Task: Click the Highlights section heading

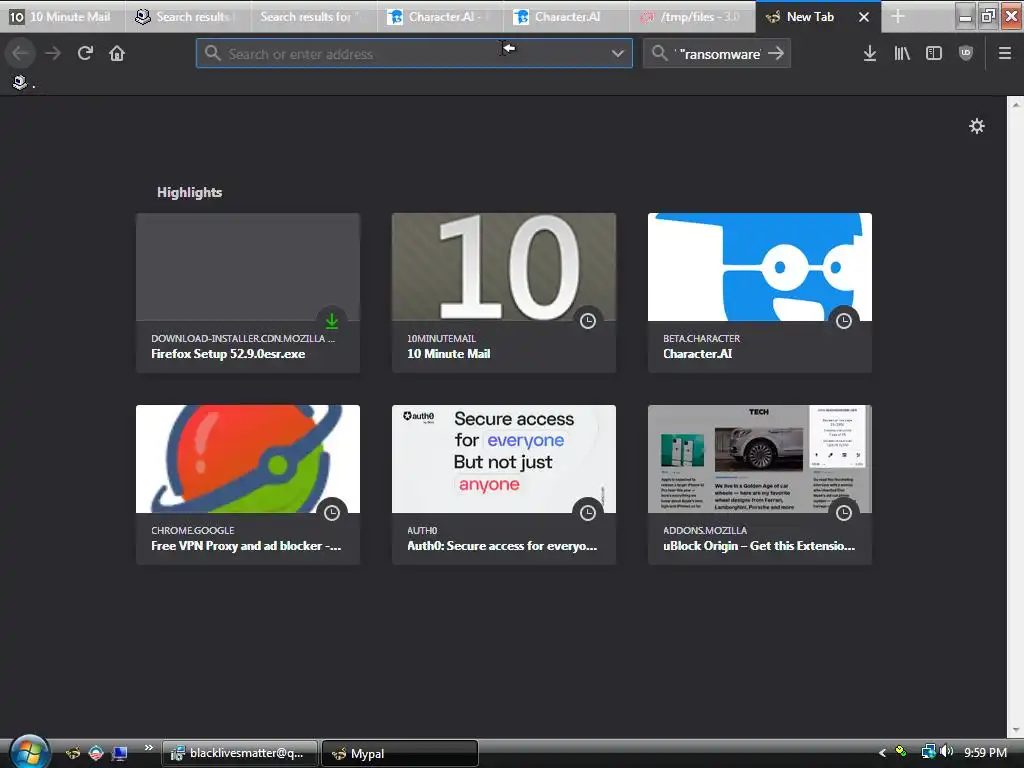Action: [x=189, y=192]
